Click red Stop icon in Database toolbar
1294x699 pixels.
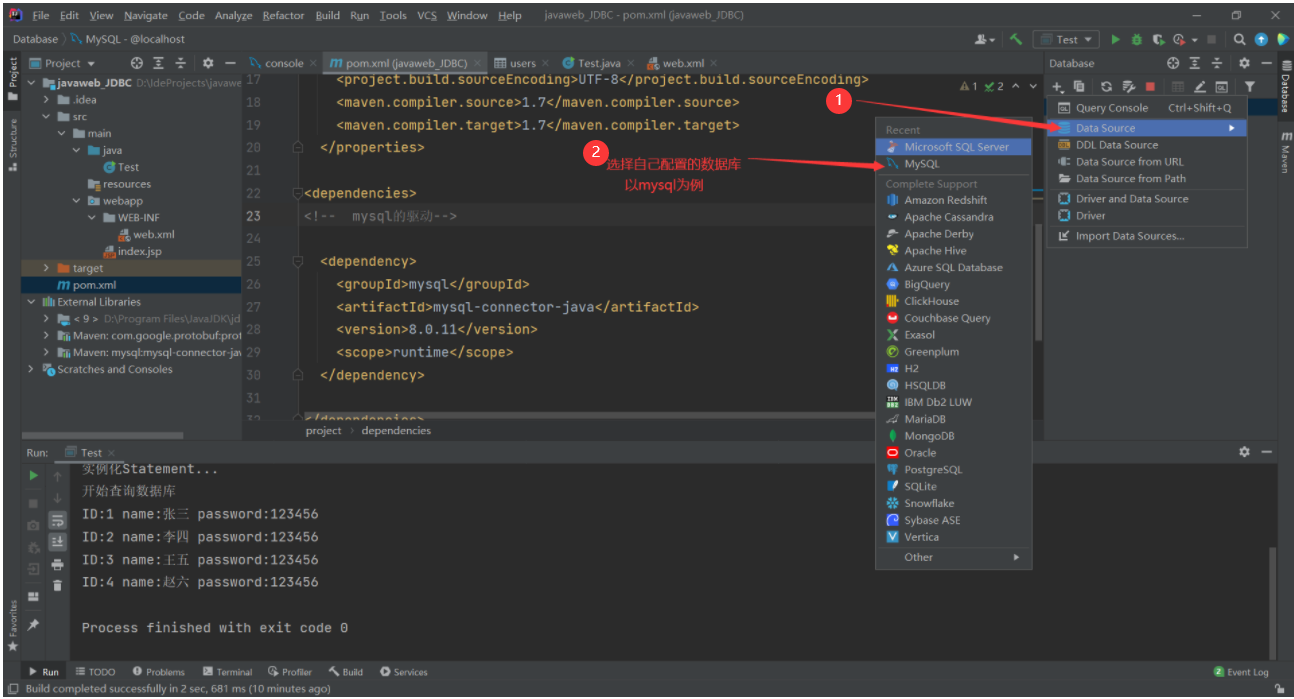(1150, 87)
